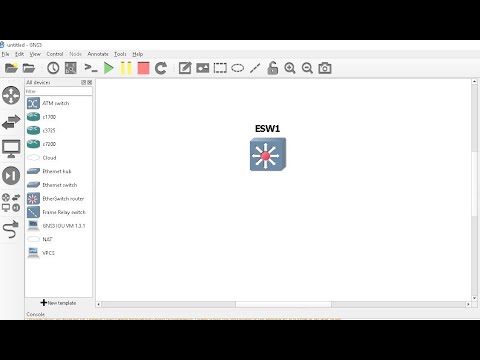Click the device Filter input field
This screenshot has height=360, width=480.
(x=59, y=91)
